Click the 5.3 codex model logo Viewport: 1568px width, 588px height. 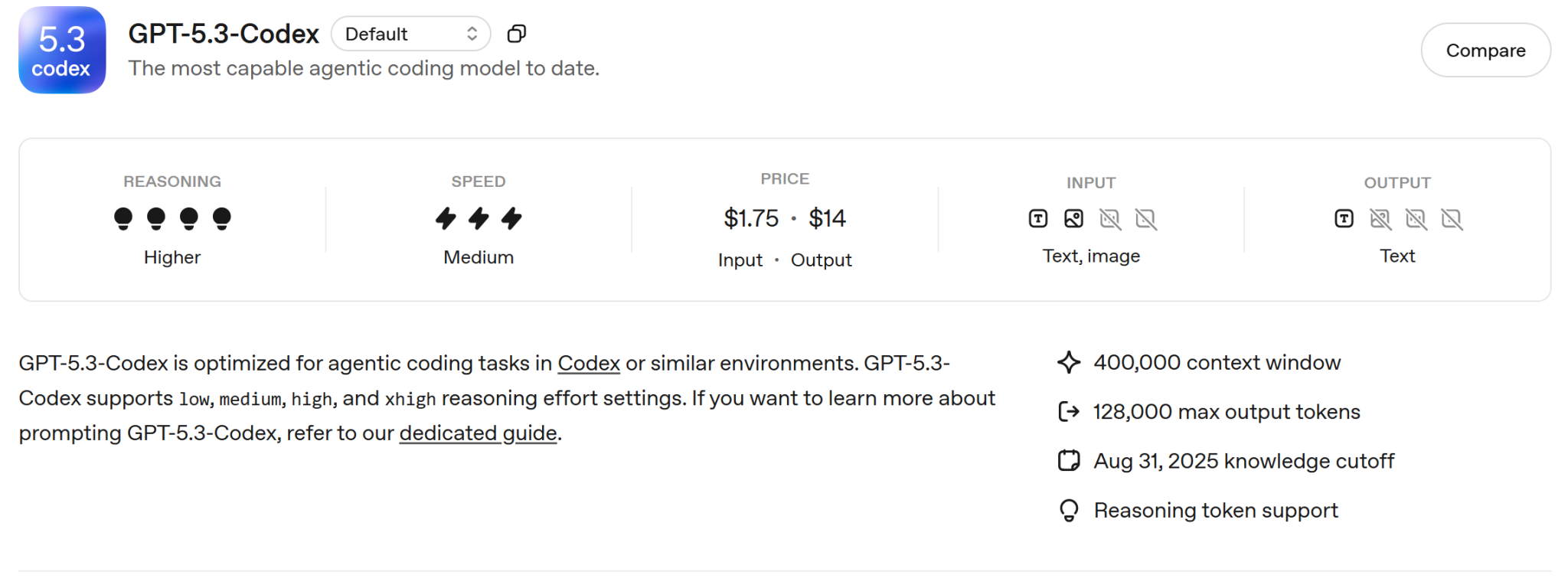click(x=62, y=51)
